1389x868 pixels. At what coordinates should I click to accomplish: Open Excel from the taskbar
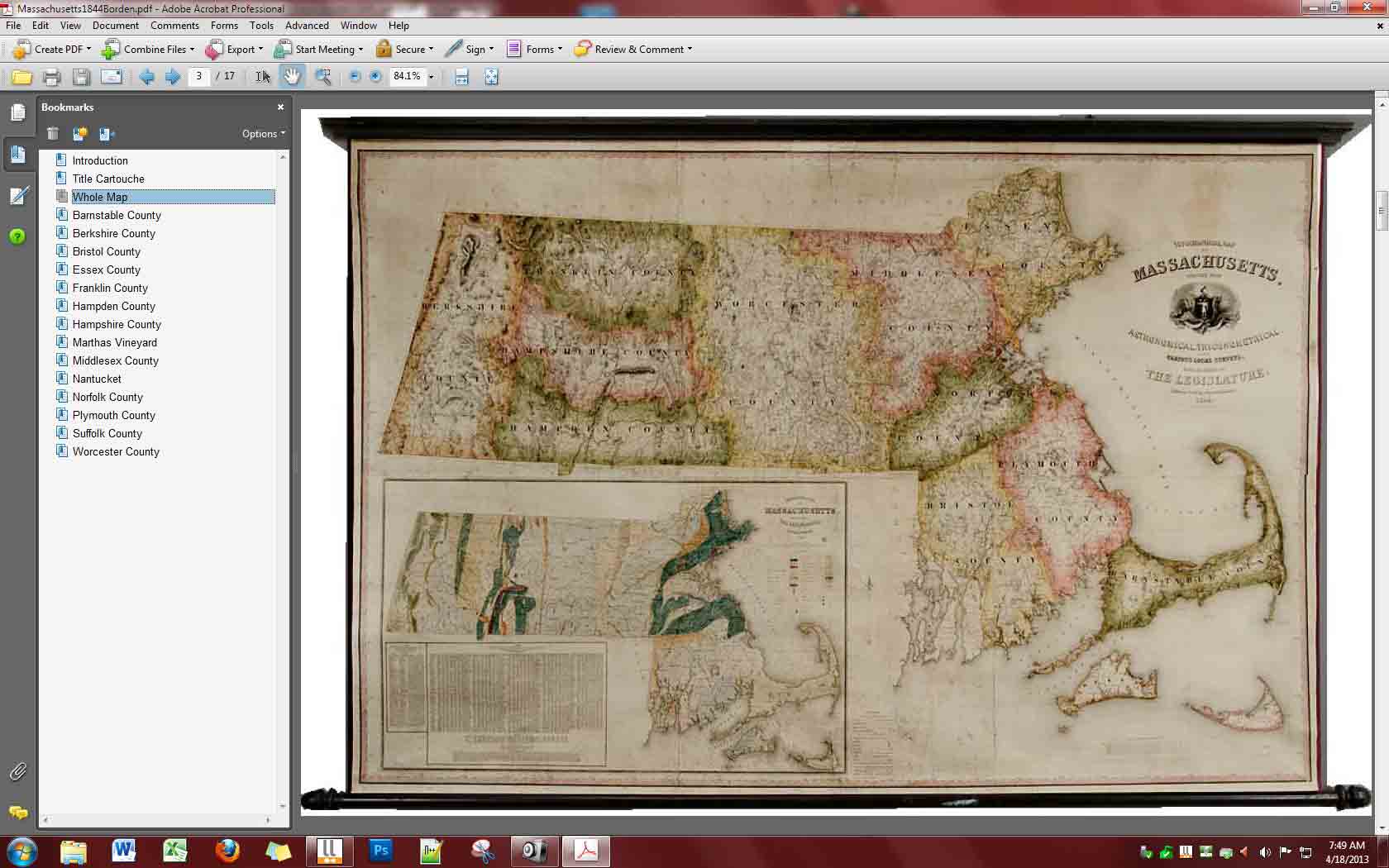point(175,851)
